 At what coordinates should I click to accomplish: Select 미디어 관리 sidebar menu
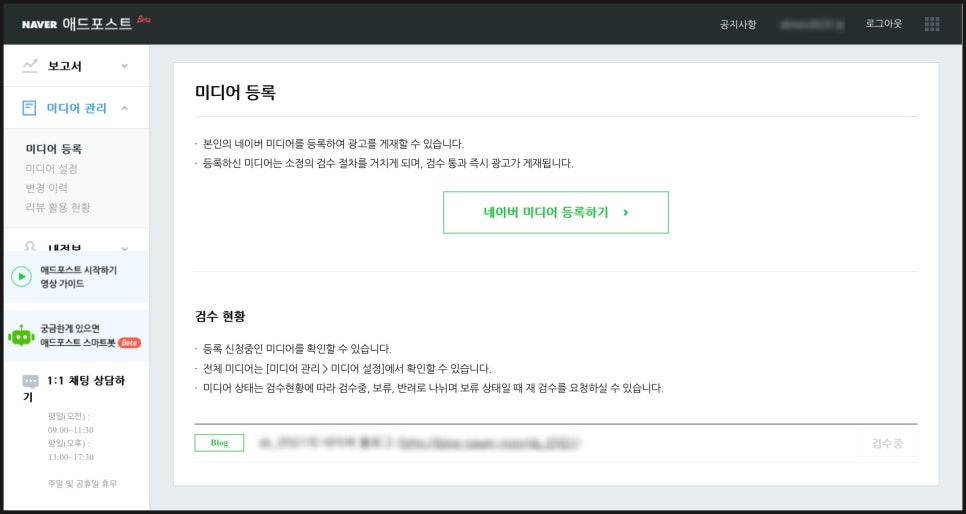(x=76, y=108)
